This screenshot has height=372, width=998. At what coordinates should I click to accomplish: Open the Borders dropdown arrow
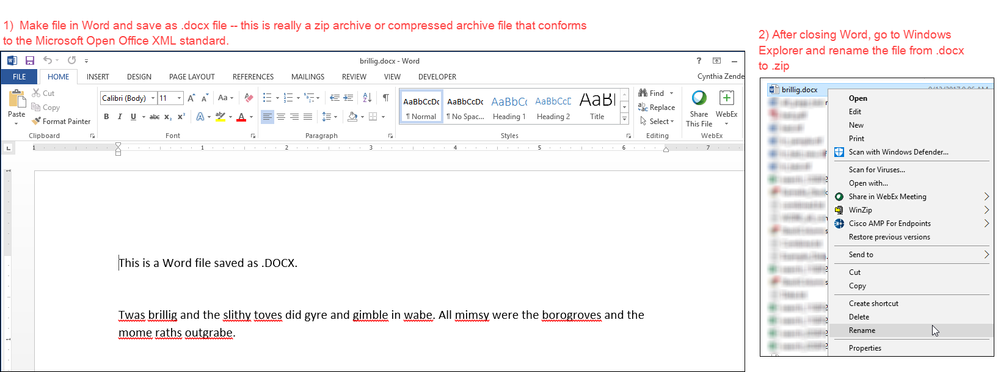[382, 117]
